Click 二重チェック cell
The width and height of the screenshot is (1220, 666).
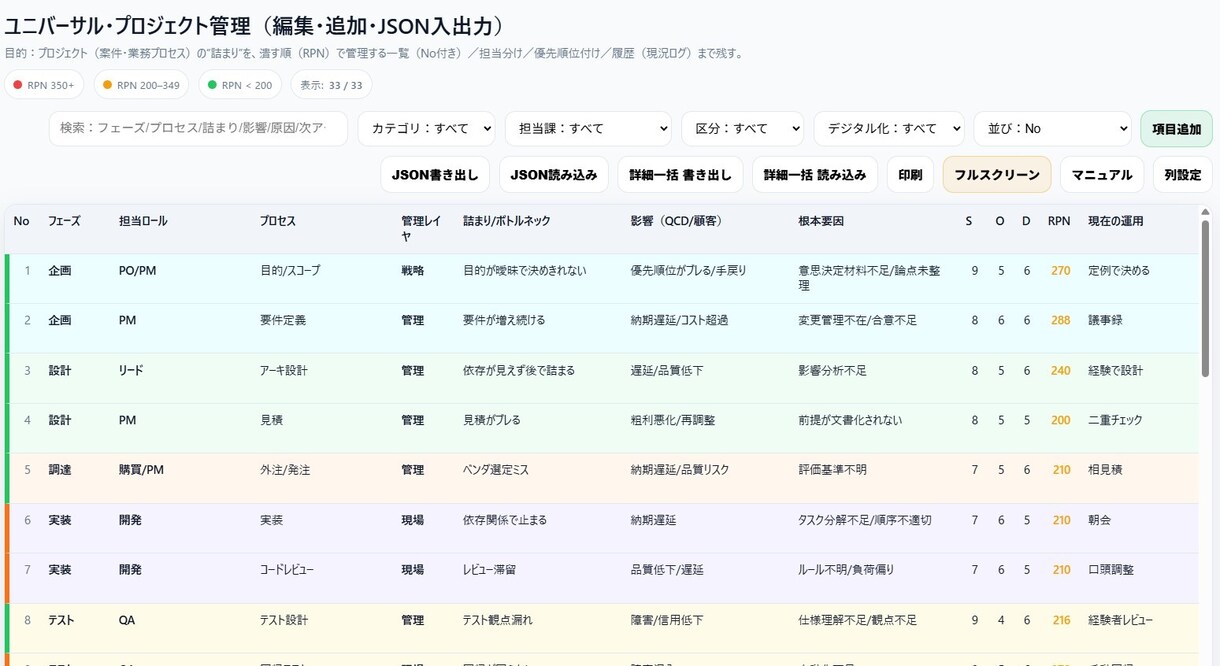pos(1116,421)
